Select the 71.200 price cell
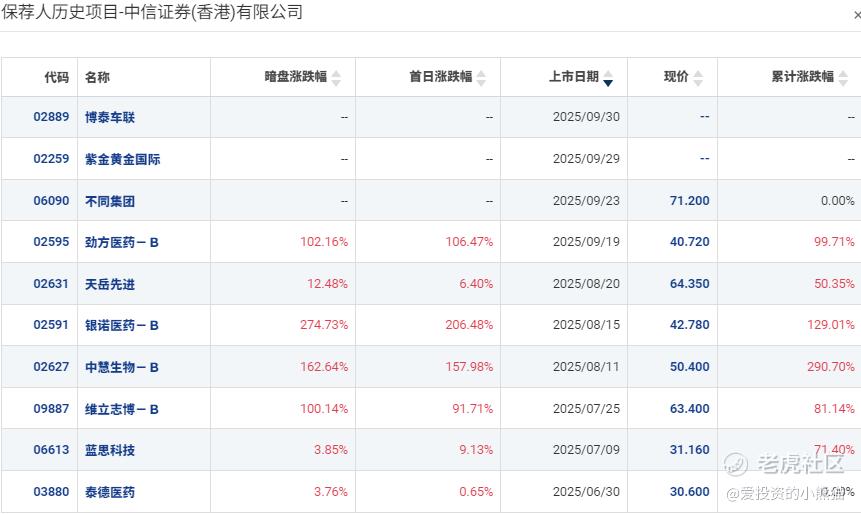This screenshot has width=861, height=514. (x=690, y=201)
